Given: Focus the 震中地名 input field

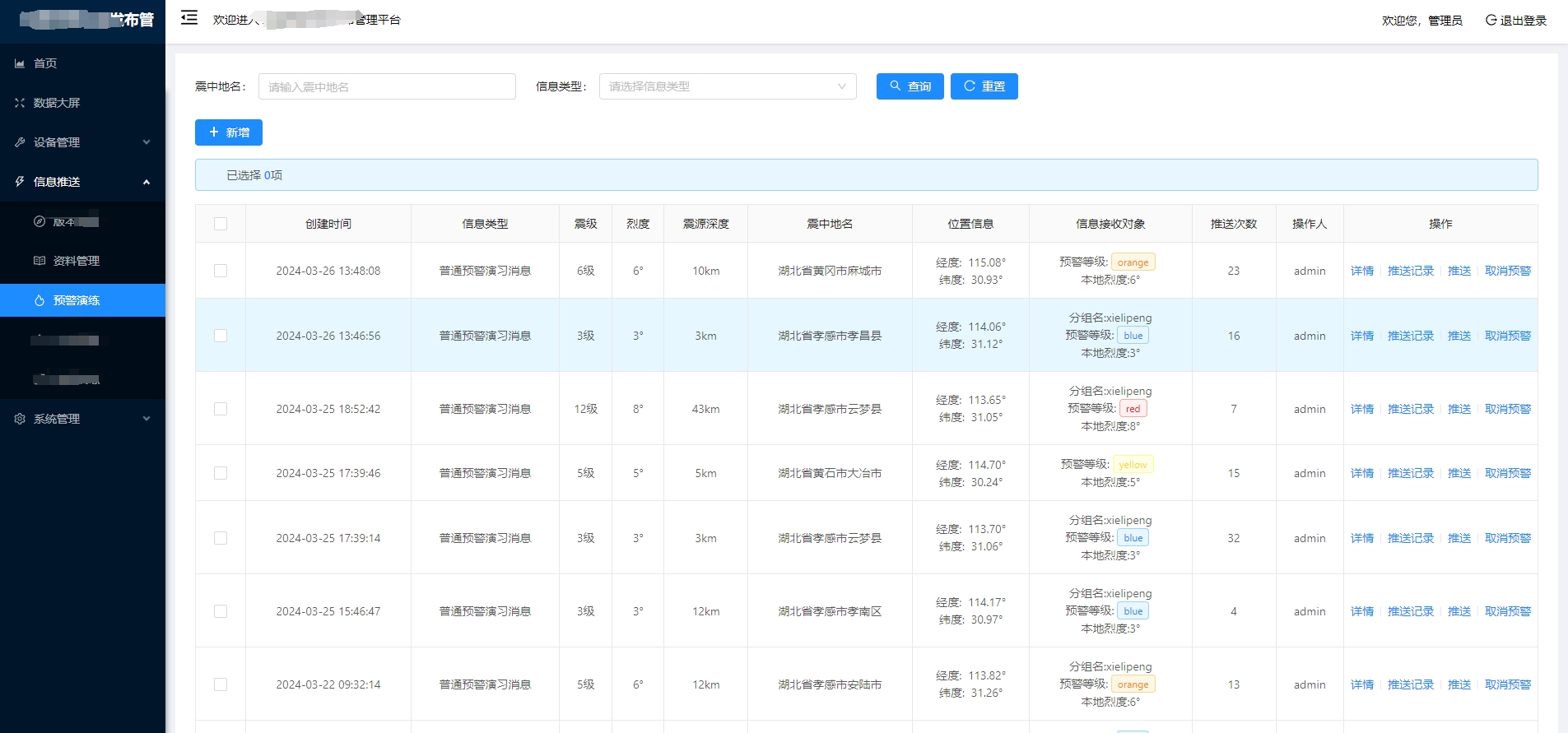Looking at the screenshot, I should pos(387,86).
